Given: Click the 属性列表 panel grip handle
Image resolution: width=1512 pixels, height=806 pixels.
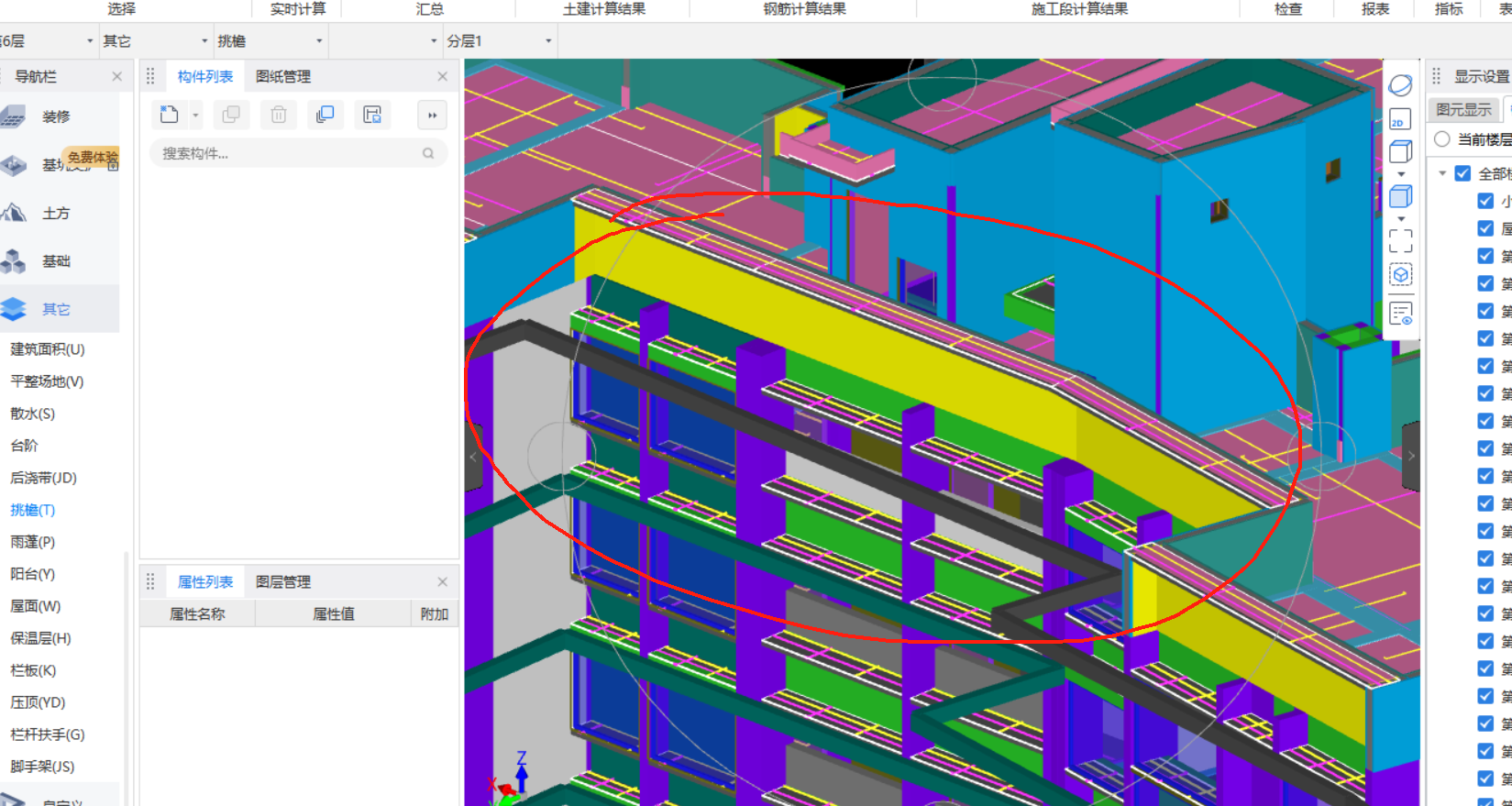Looking at the screenshot, I should pyautogui.click(x=150, y=581).
